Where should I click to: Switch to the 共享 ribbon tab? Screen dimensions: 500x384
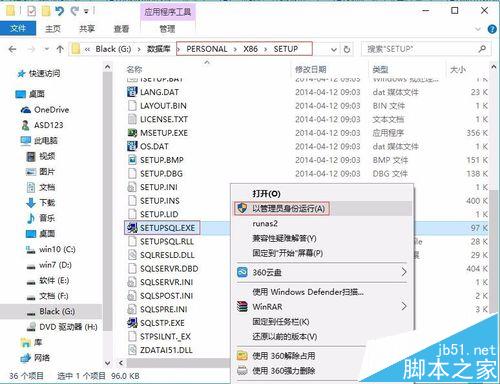point(87,29)
